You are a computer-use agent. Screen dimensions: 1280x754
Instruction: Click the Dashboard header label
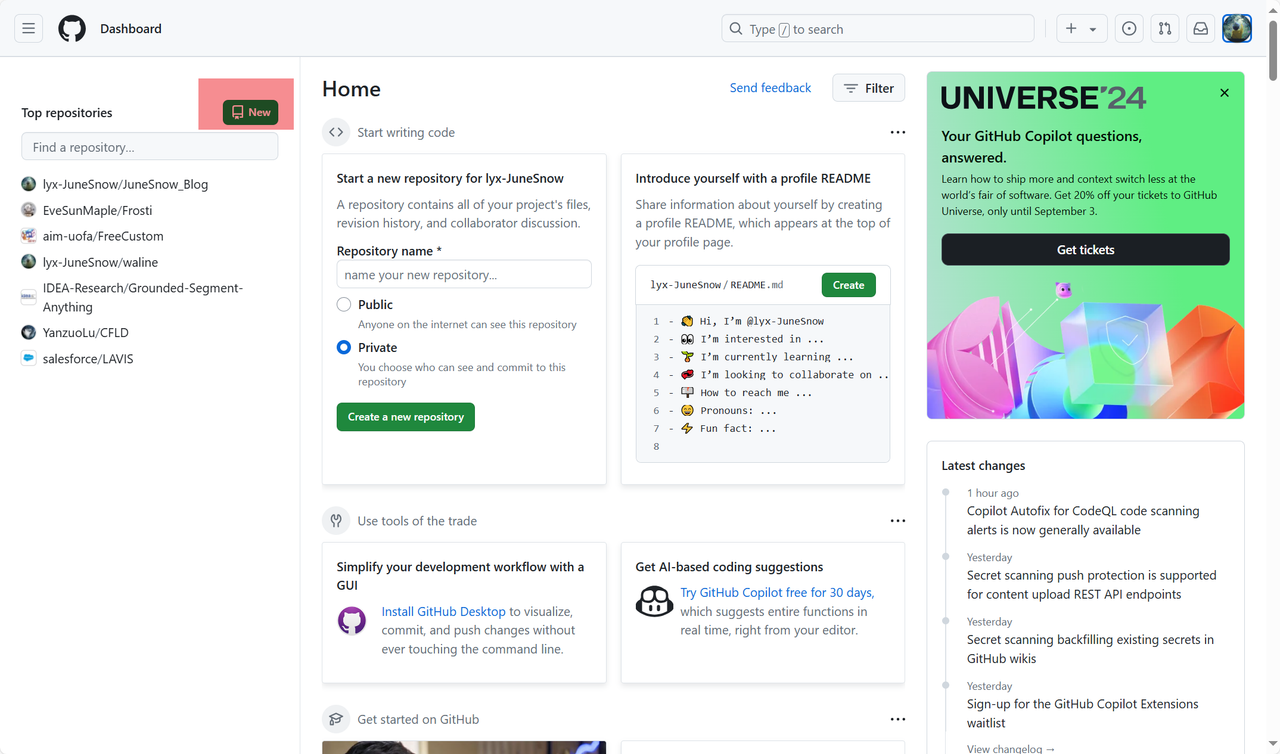131,29
